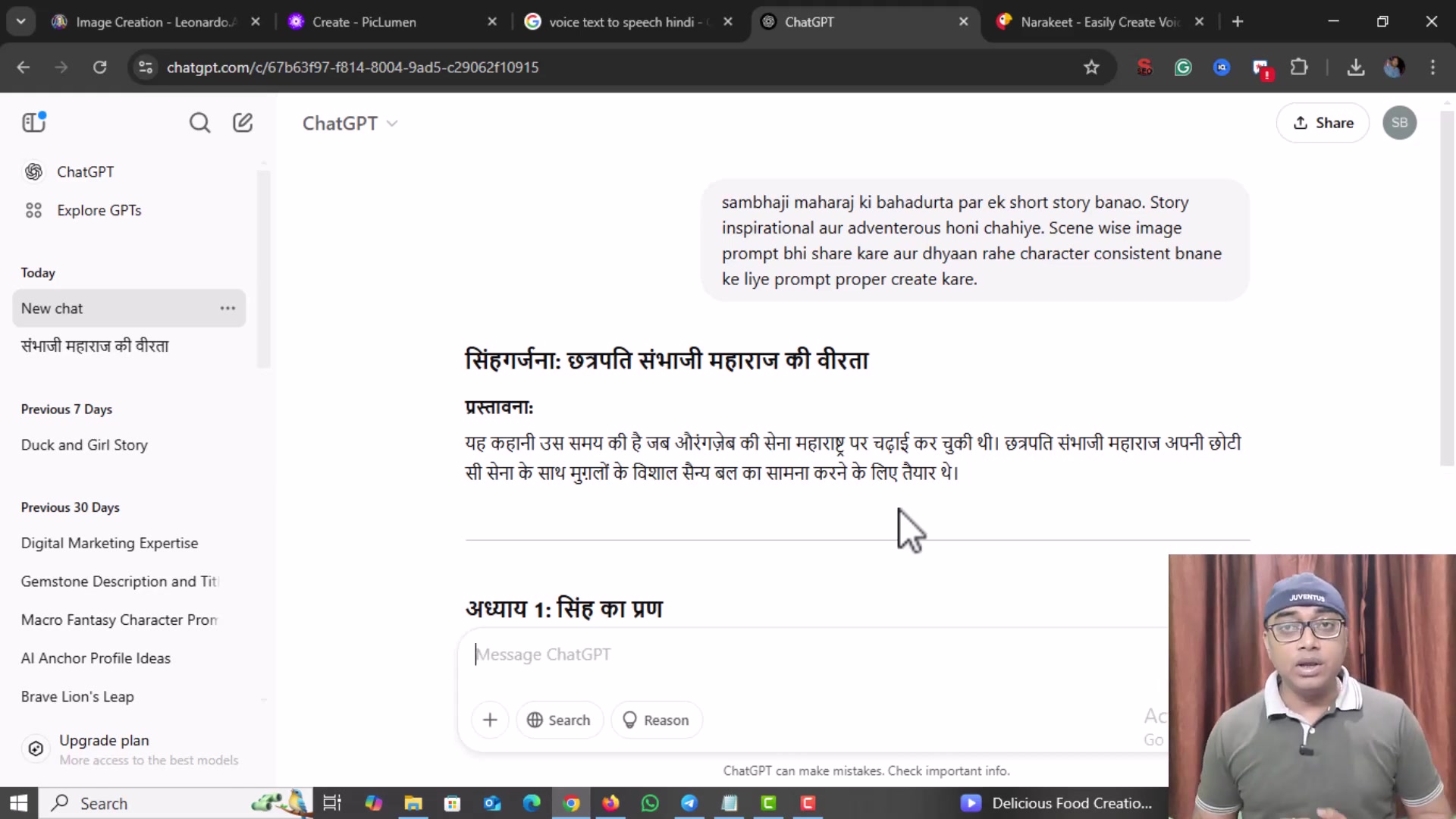The image size is (1456, 819).
Task: Open Task View in taskbar
Action: tap(332, 803)
